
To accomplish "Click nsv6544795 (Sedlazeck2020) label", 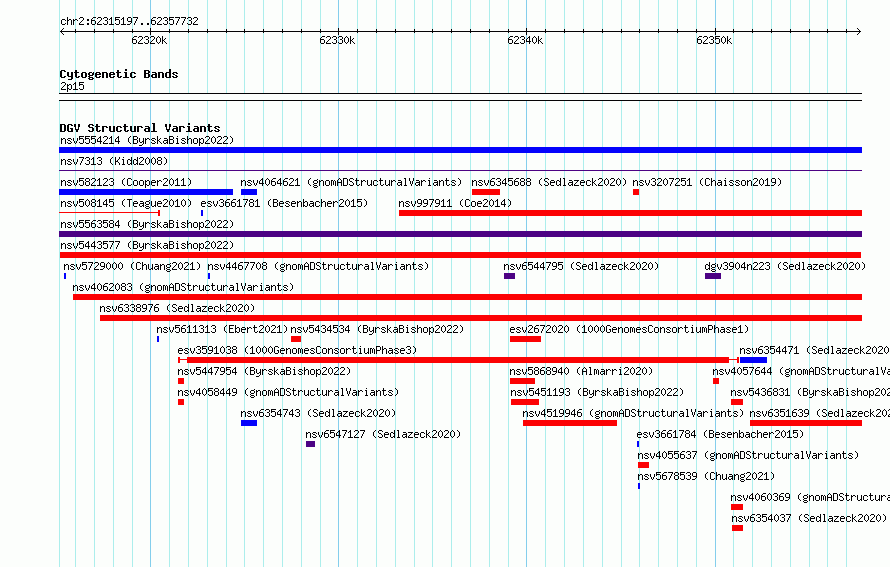I will 581,266.
